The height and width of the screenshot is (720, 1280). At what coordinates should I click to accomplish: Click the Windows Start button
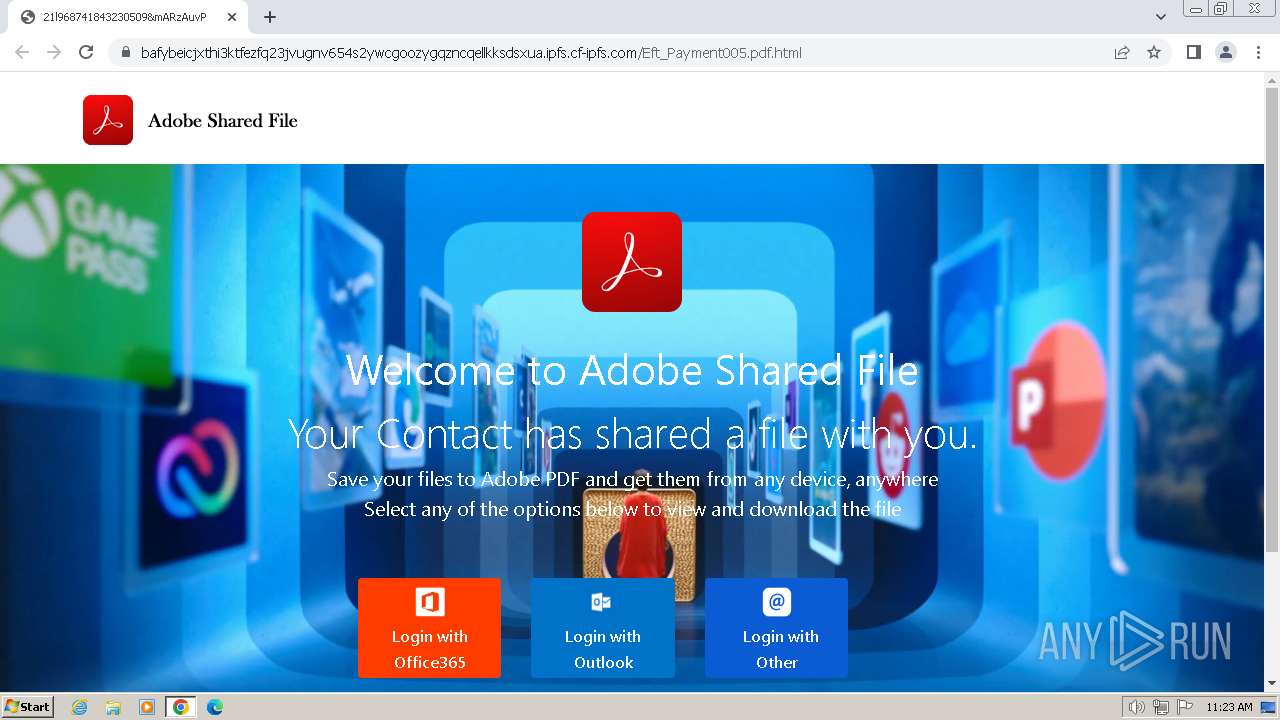(x=28, y=707)
